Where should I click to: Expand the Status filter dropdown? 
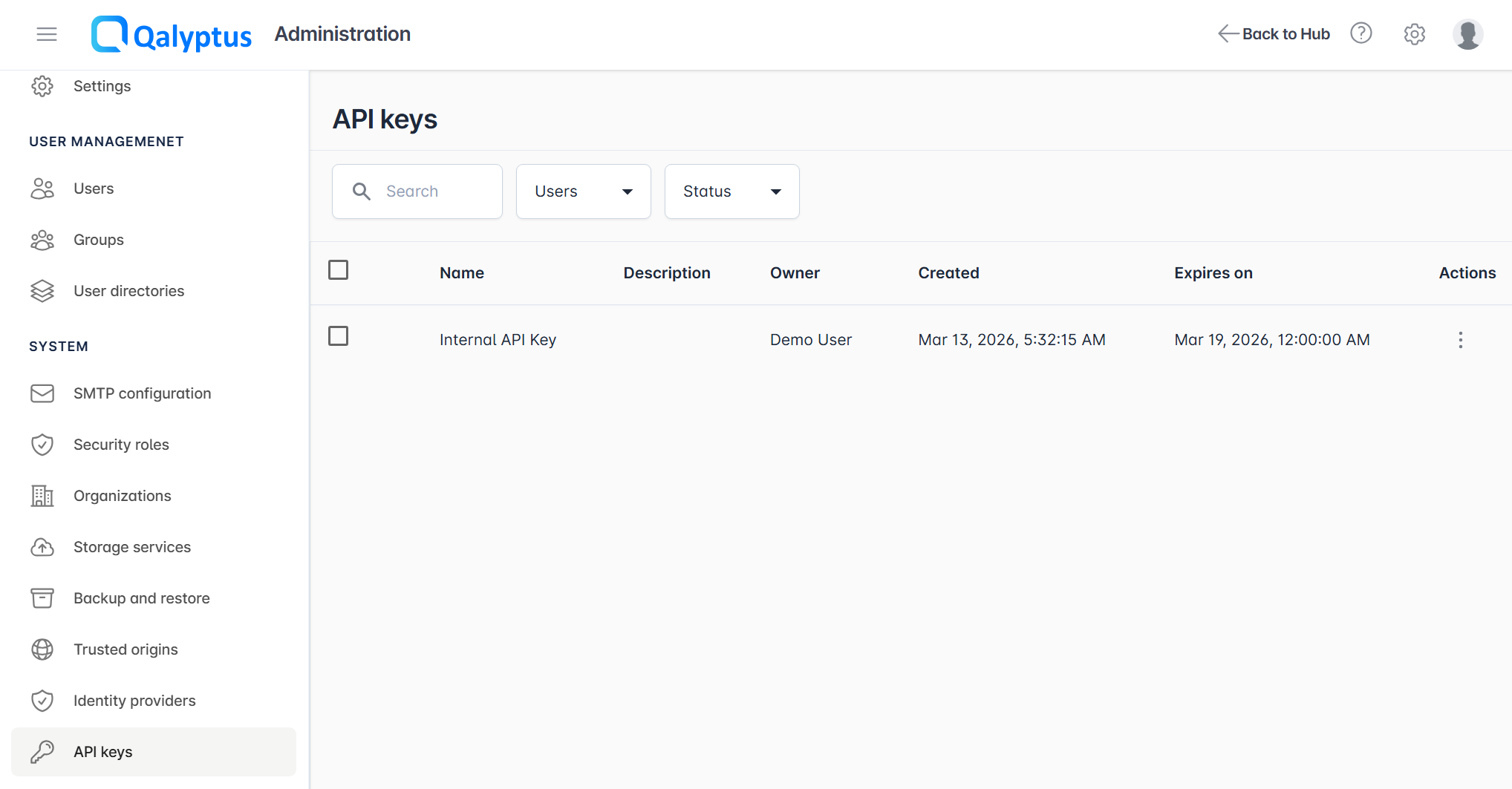coord(731,191)
